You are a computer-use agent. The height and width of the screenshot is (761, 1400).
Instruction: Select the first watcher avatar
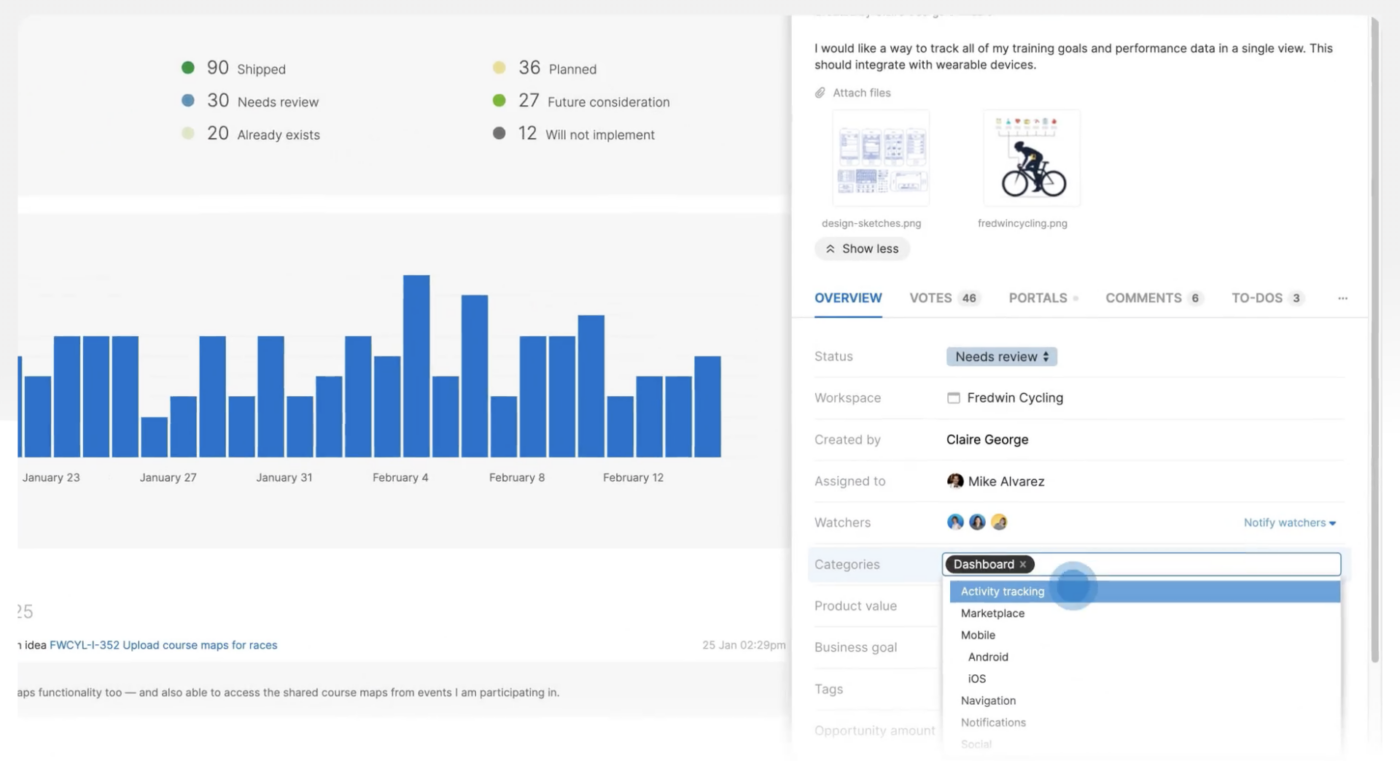pos(955,522)
